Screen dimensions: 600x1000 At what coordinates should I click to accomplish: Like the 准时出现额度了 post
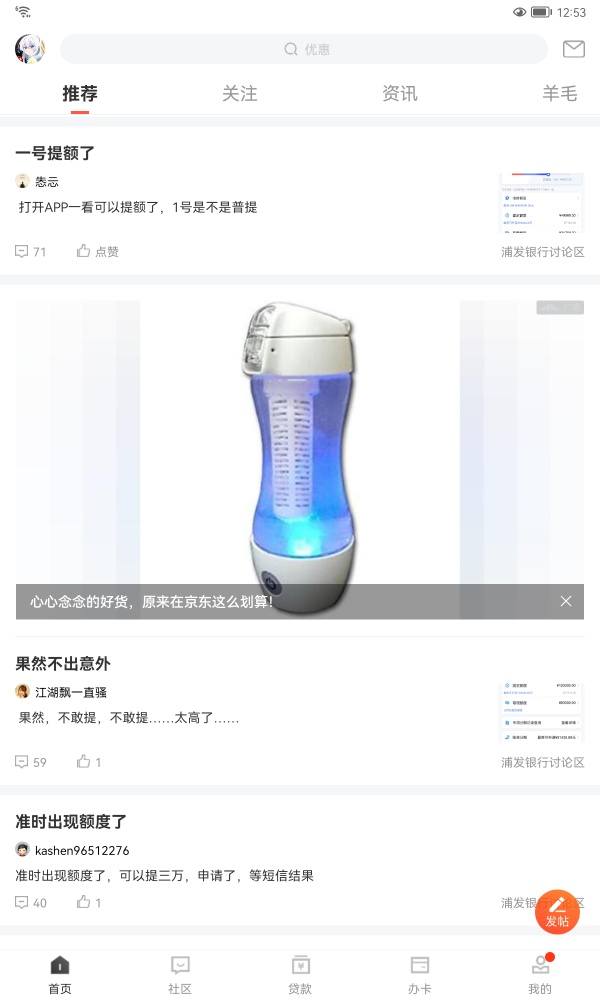(89, 902)
